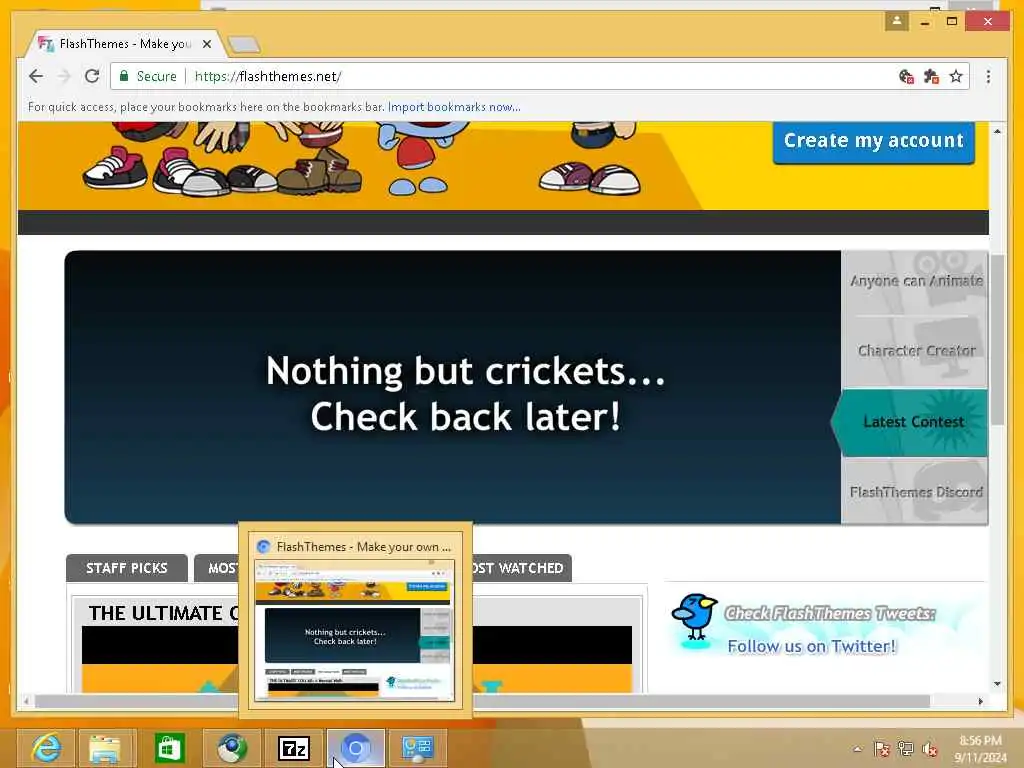Viewport: 1024px width, 768px height.
Task: Close the FlashThemes tab
Action: [207, 44]
